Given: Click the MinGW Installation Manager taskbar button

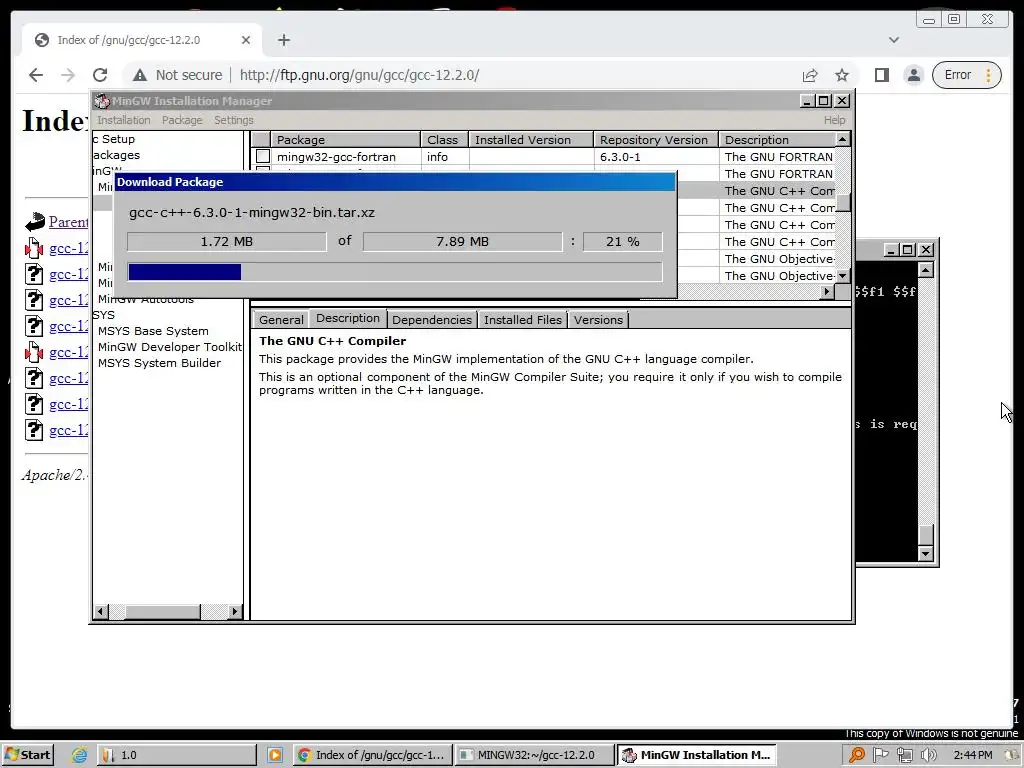Looking at the screenshot, I should coord(696,755).
